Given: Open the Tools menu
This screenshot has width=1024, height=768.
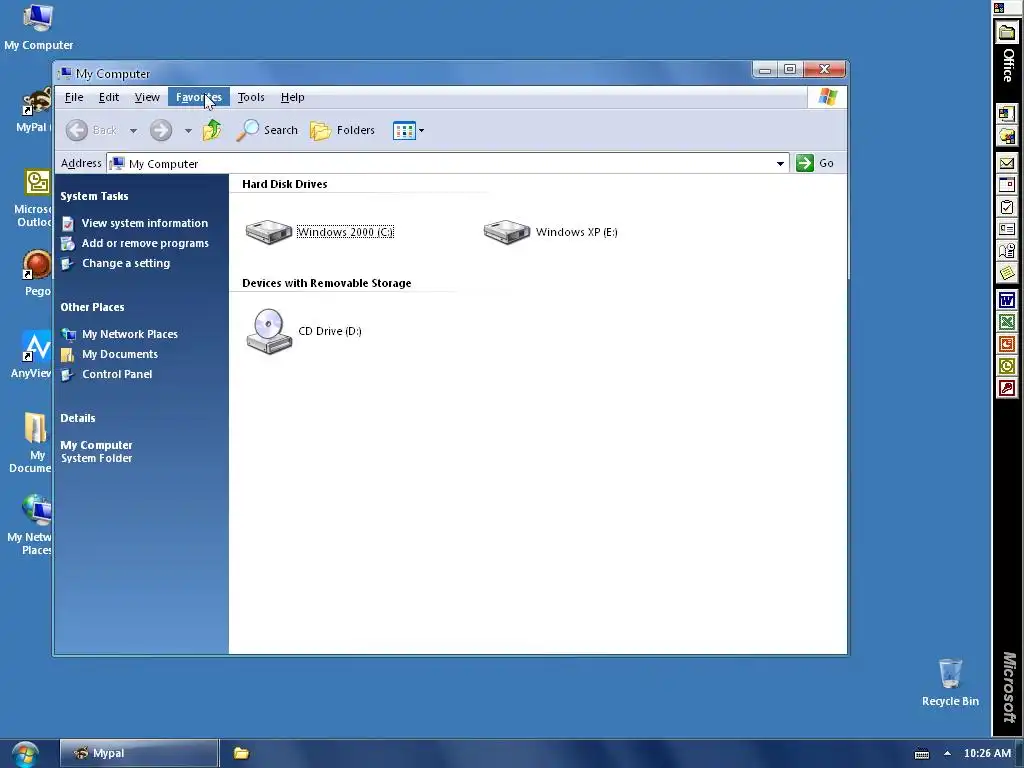Looking at the screenshot, I should coord(251,97).
